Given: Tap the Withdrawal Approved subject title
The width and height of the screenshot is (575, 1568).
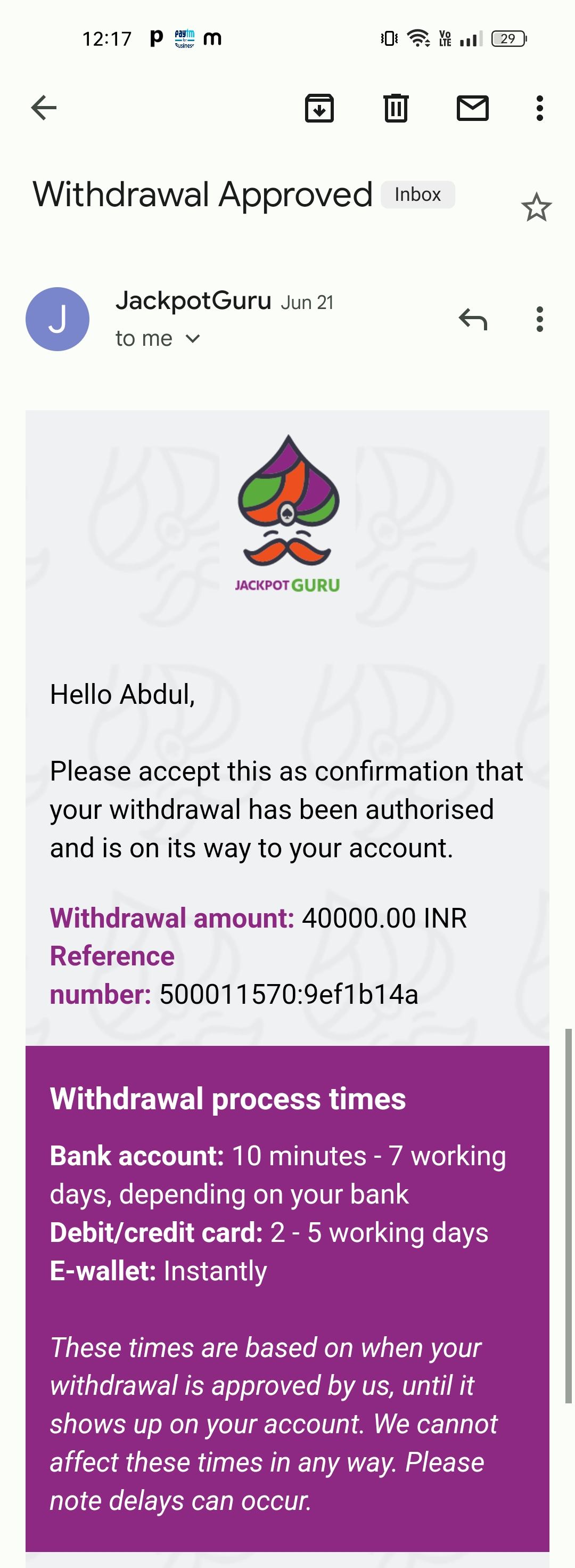Looking at the screenshot, I should pos(202,195).
